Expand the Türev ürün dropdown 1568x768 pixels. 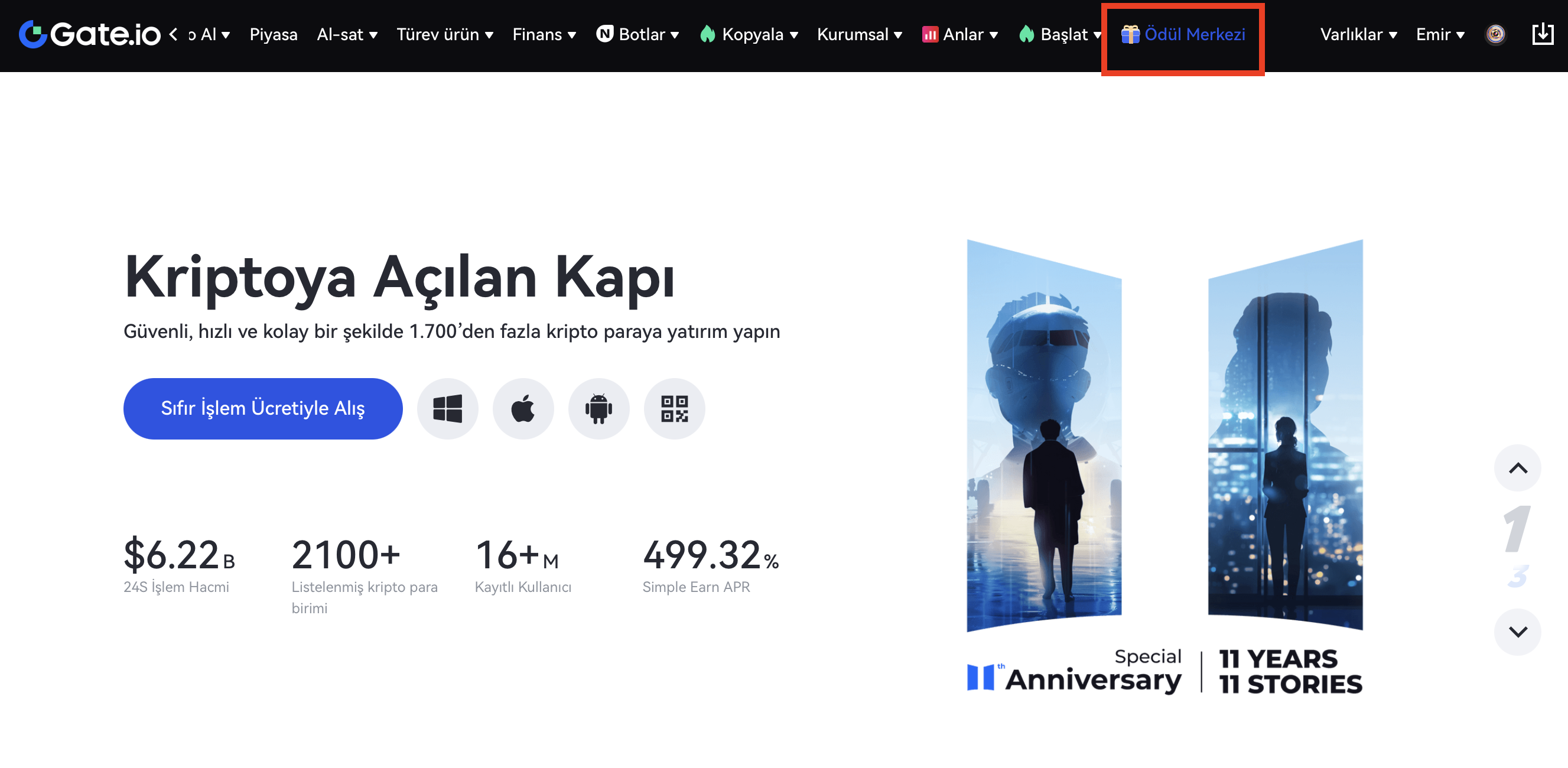click(x=444, y=34)
